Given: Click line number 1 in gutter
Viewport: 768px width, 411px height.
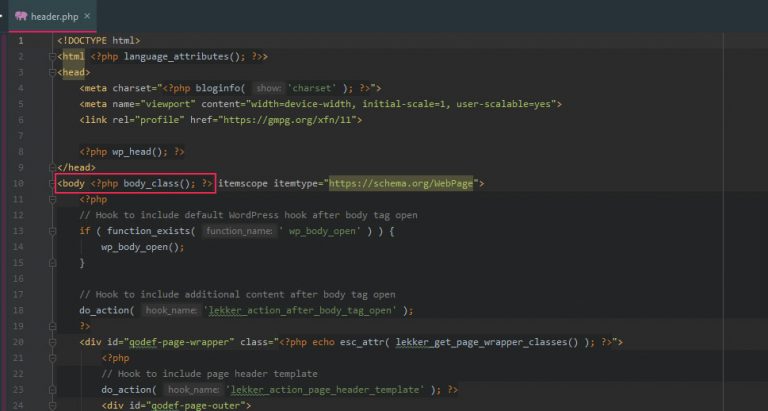Looking at the screenshot, I should coord(21,41).
